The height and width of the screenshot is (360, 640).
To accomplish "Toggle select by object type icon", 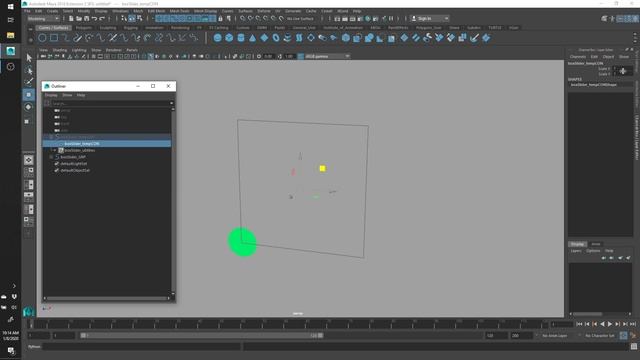I will (x=132, y=18).
